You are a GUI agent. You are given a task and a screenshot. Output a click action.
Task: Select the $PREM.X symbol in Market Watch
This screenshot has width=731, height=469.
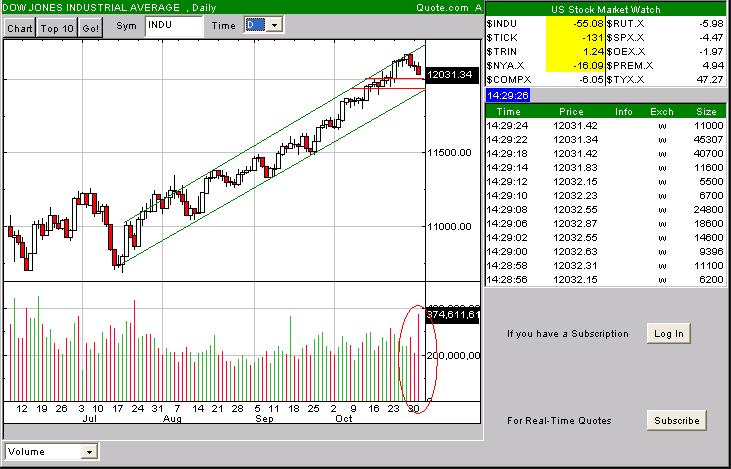630,65
